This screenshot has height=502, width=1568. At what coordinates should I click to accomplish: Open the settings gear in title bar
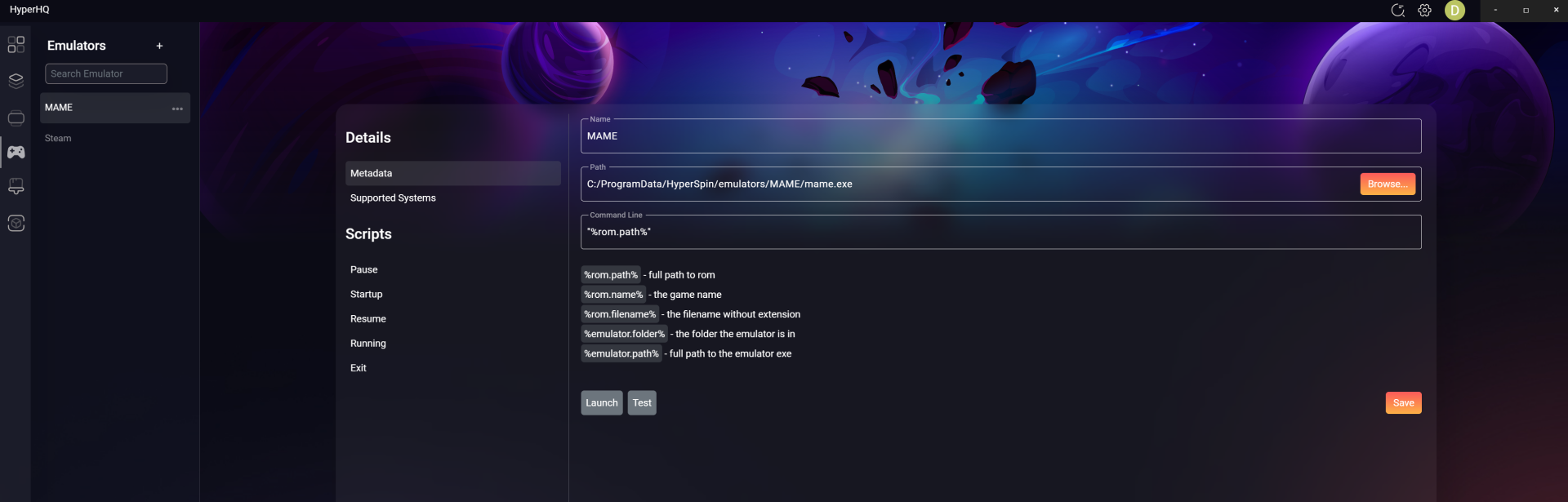[1424, 10]
